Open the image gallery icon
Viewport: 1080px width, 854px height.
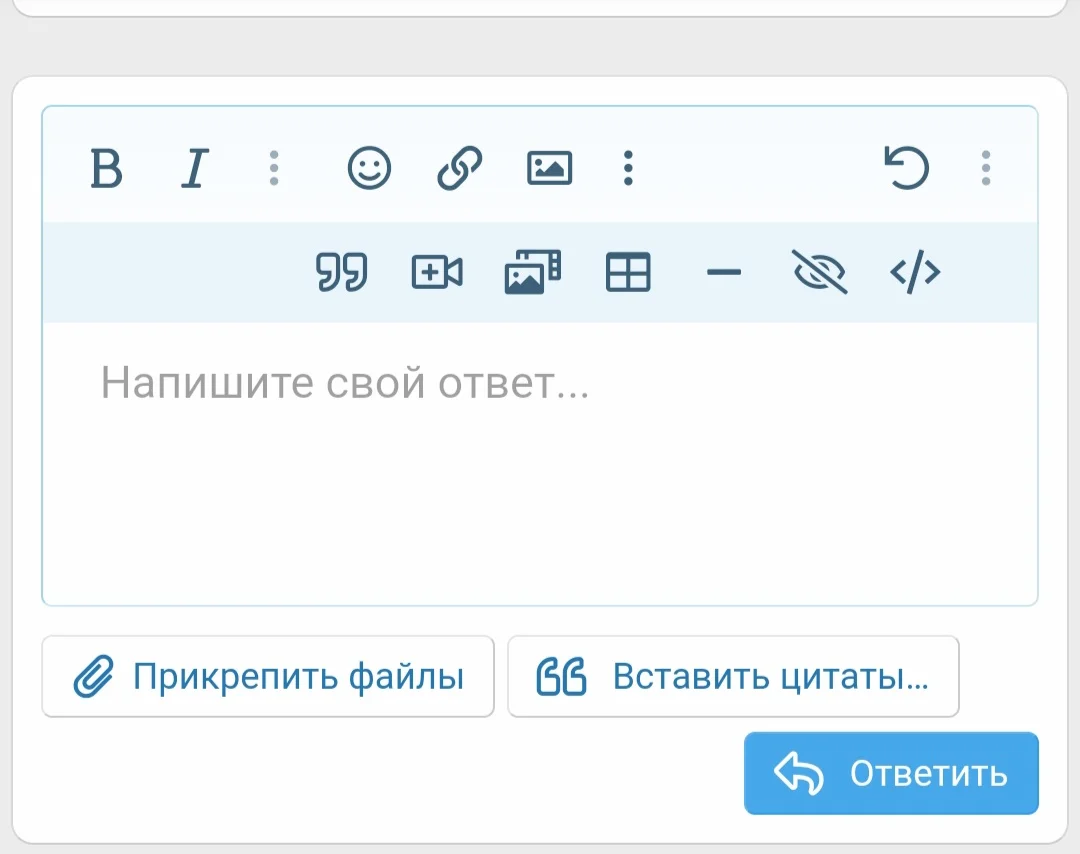click(532, 272)
